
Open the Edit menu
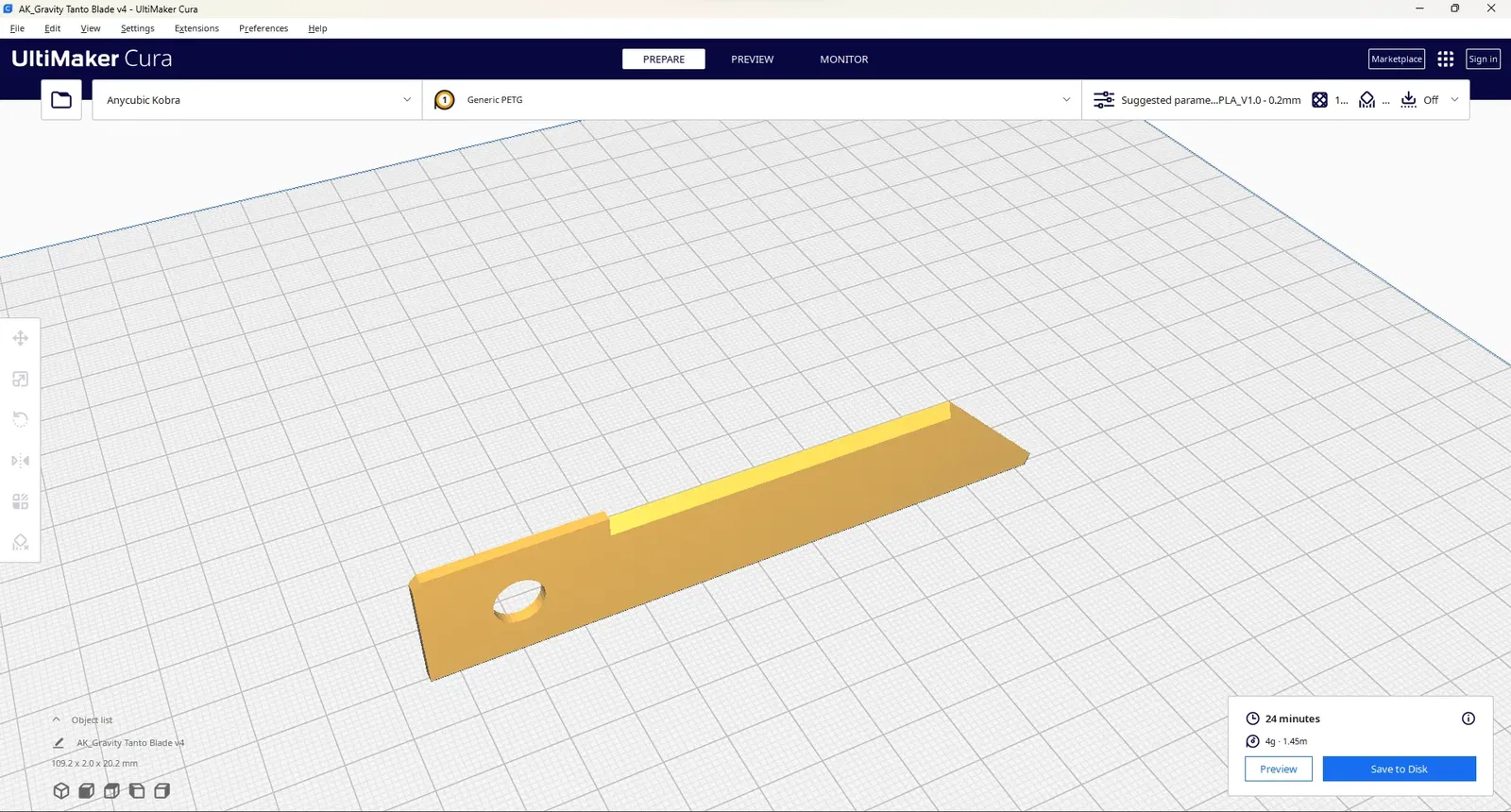(x=52, y=28)
